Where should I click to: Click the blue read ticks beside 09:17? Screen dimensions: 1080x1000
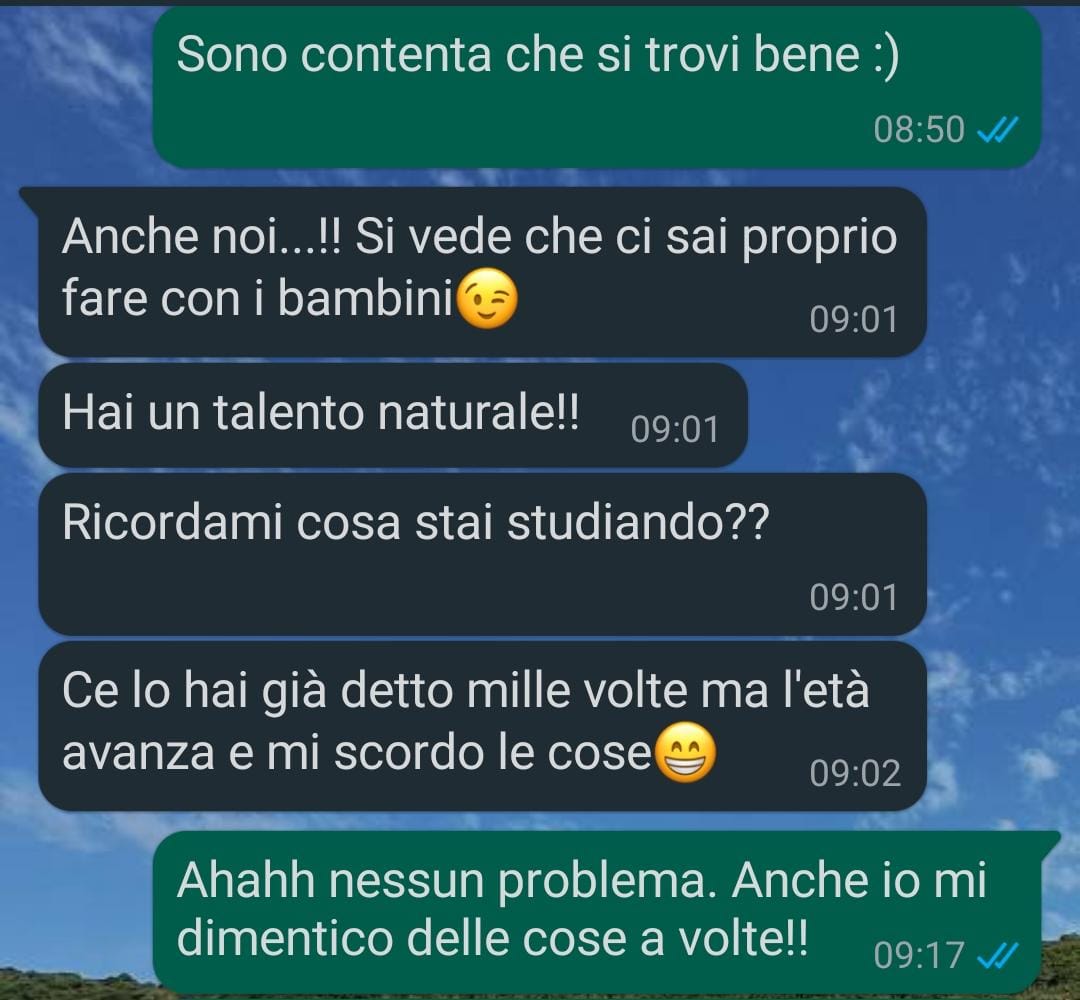tap(997, 955)
